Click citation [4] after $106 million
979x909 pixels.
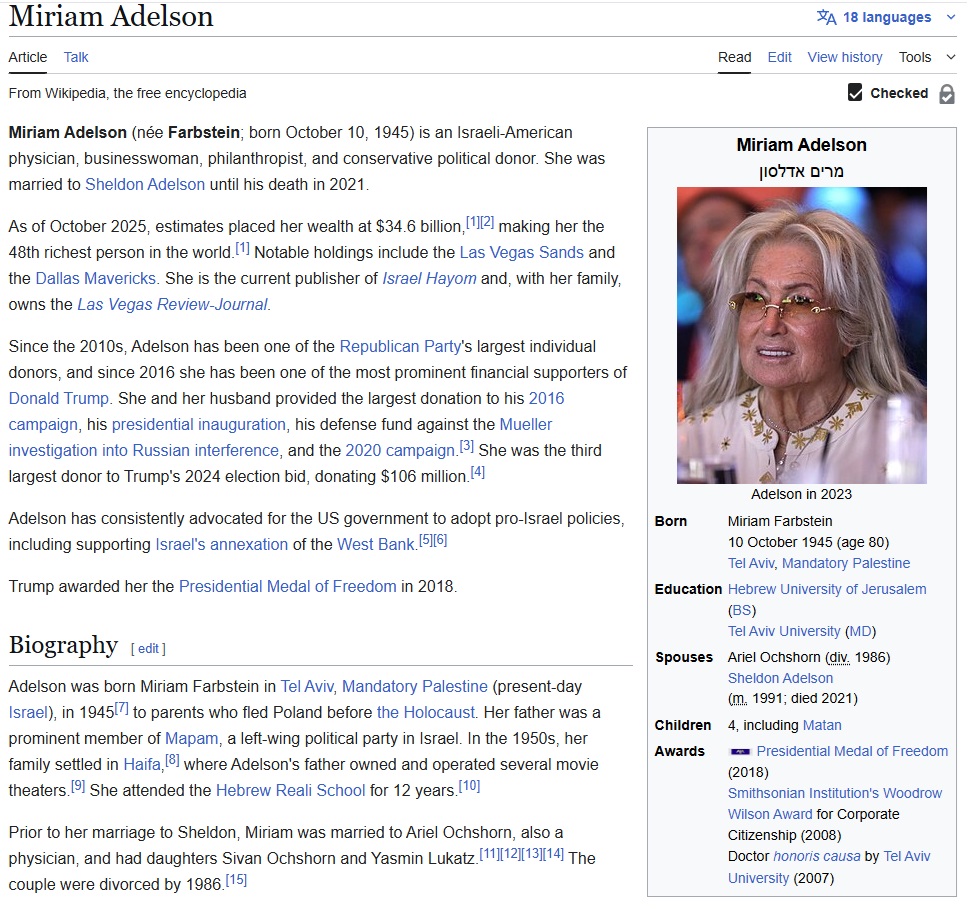[478, 472]
